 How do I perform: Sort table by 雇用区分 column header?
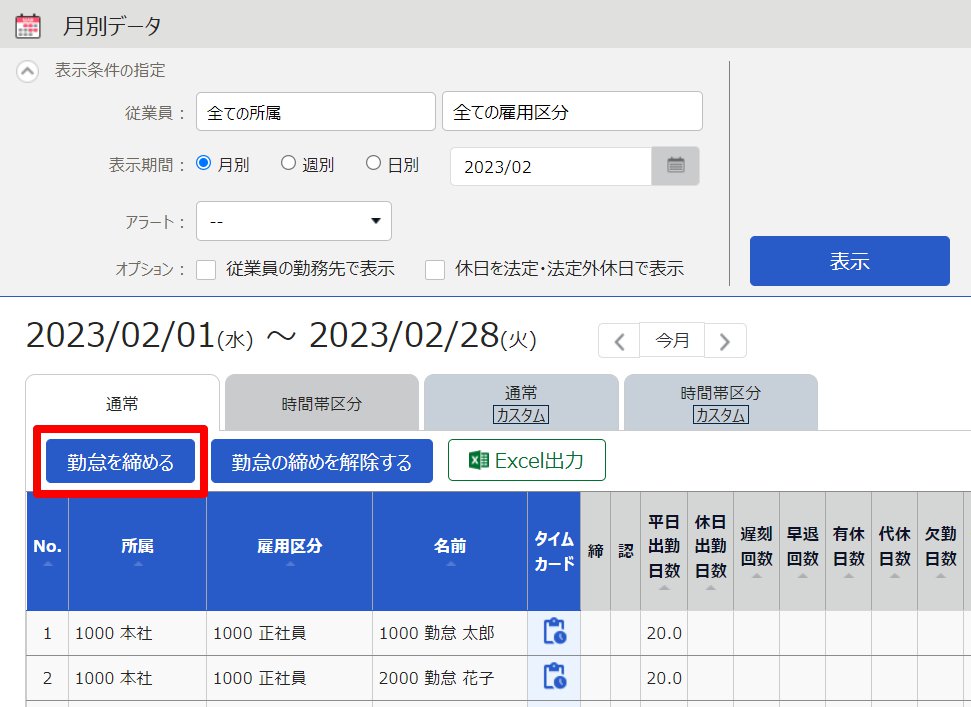pyautogui.click(x=290, y=551)
